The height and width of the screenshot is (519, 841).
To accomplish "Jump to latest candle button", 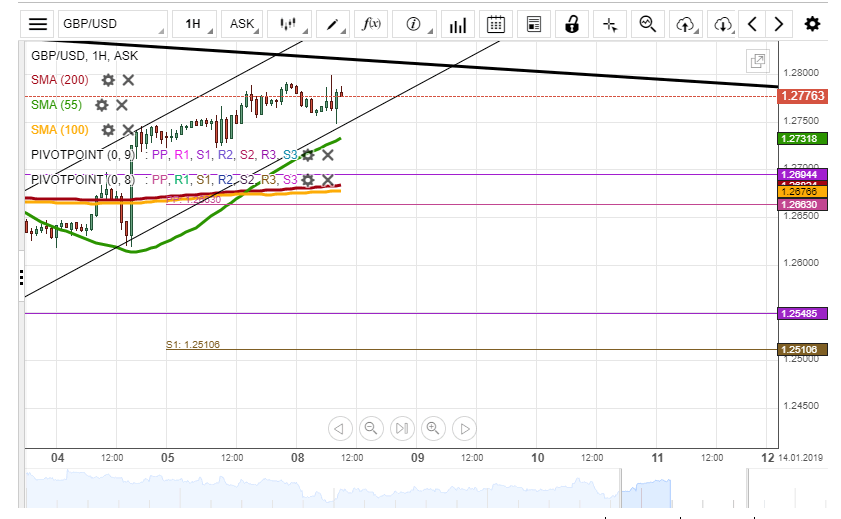I will tap(402, 429).
